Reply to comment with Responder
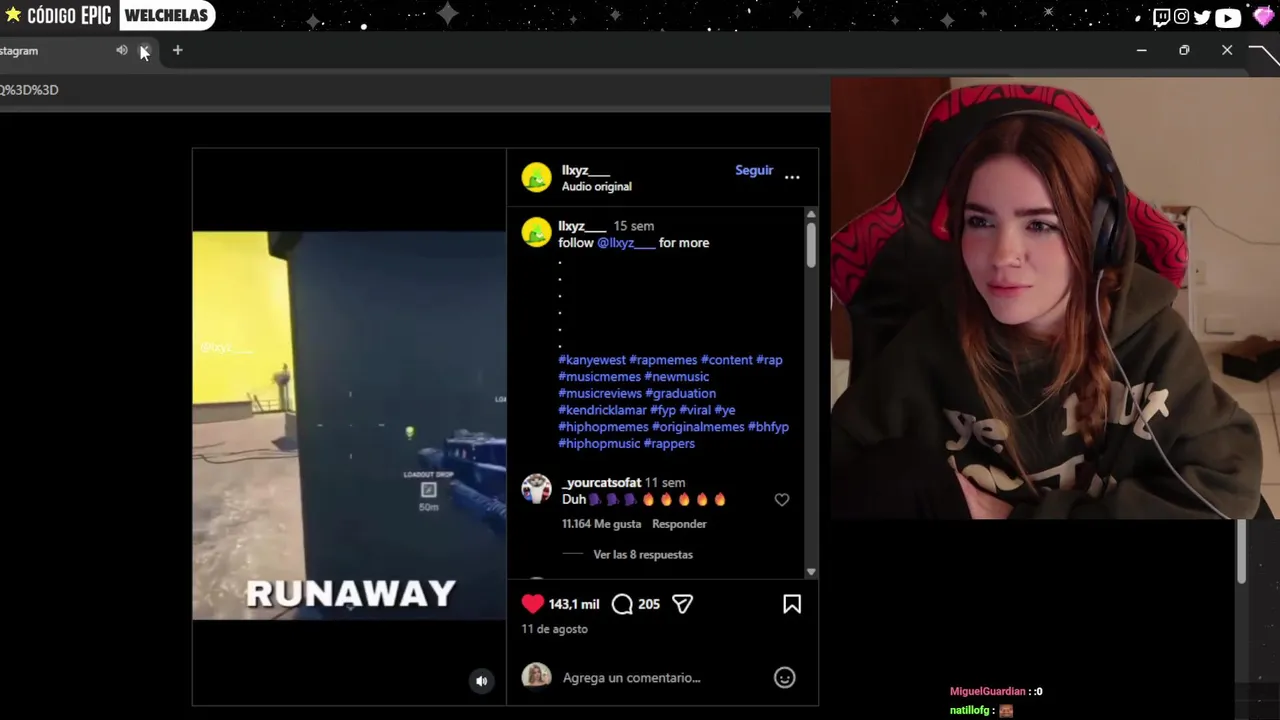Viewport: 1280px width, 720px height. (679, 524)
